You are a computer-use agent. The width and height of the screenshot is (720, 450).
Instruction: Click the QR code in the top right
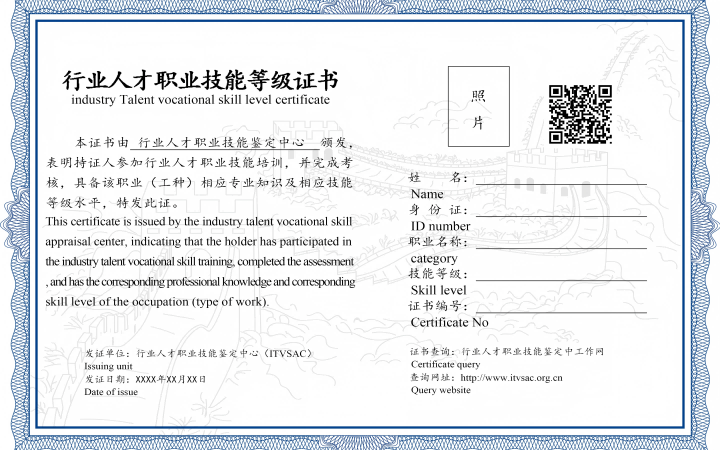coord(579,115)
